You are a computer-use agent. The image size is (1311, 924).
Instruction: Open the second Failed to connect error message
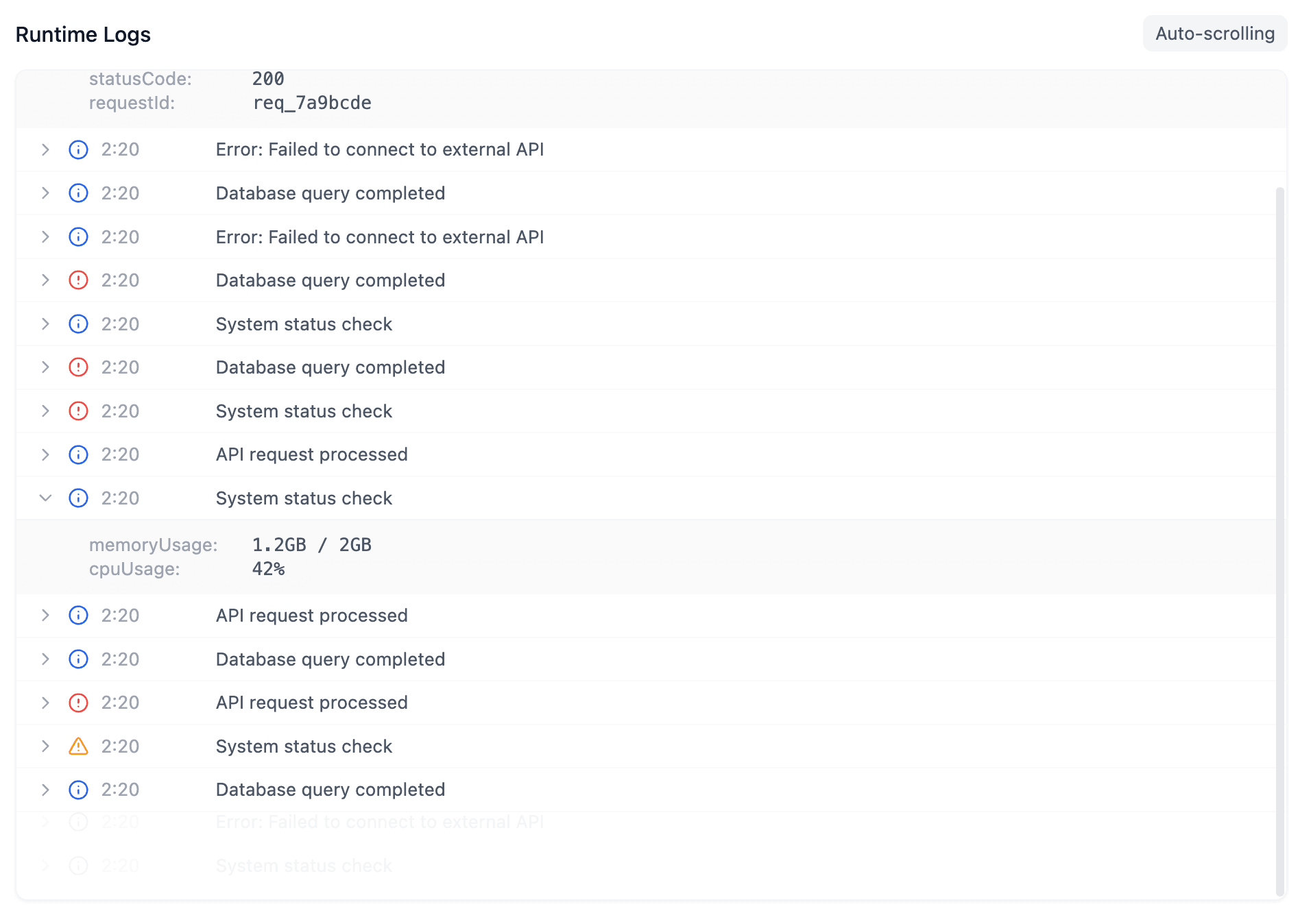380,237
